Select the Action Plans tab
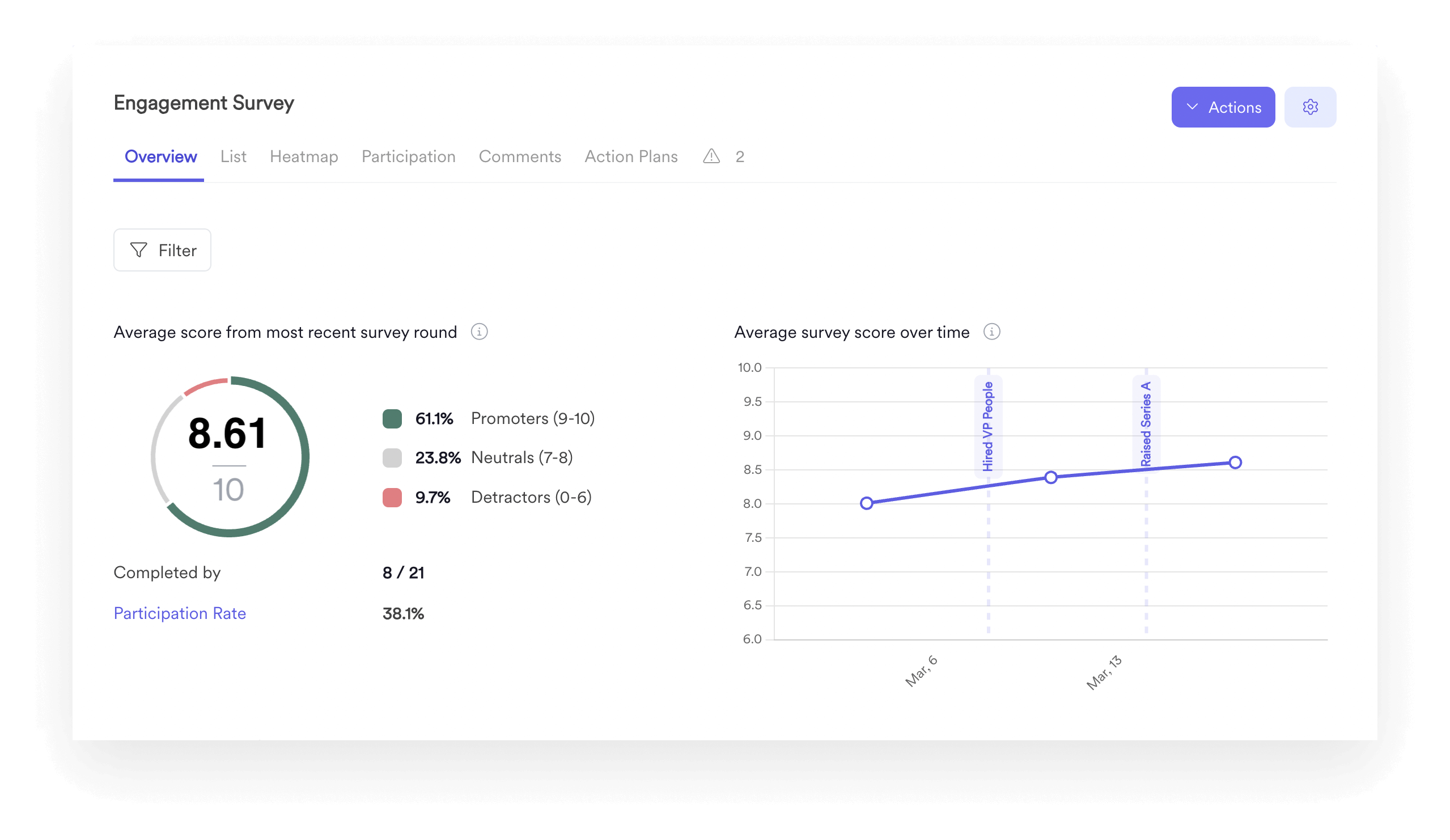This screenshot has width=1450, height=840. click(x=631, y=156)
